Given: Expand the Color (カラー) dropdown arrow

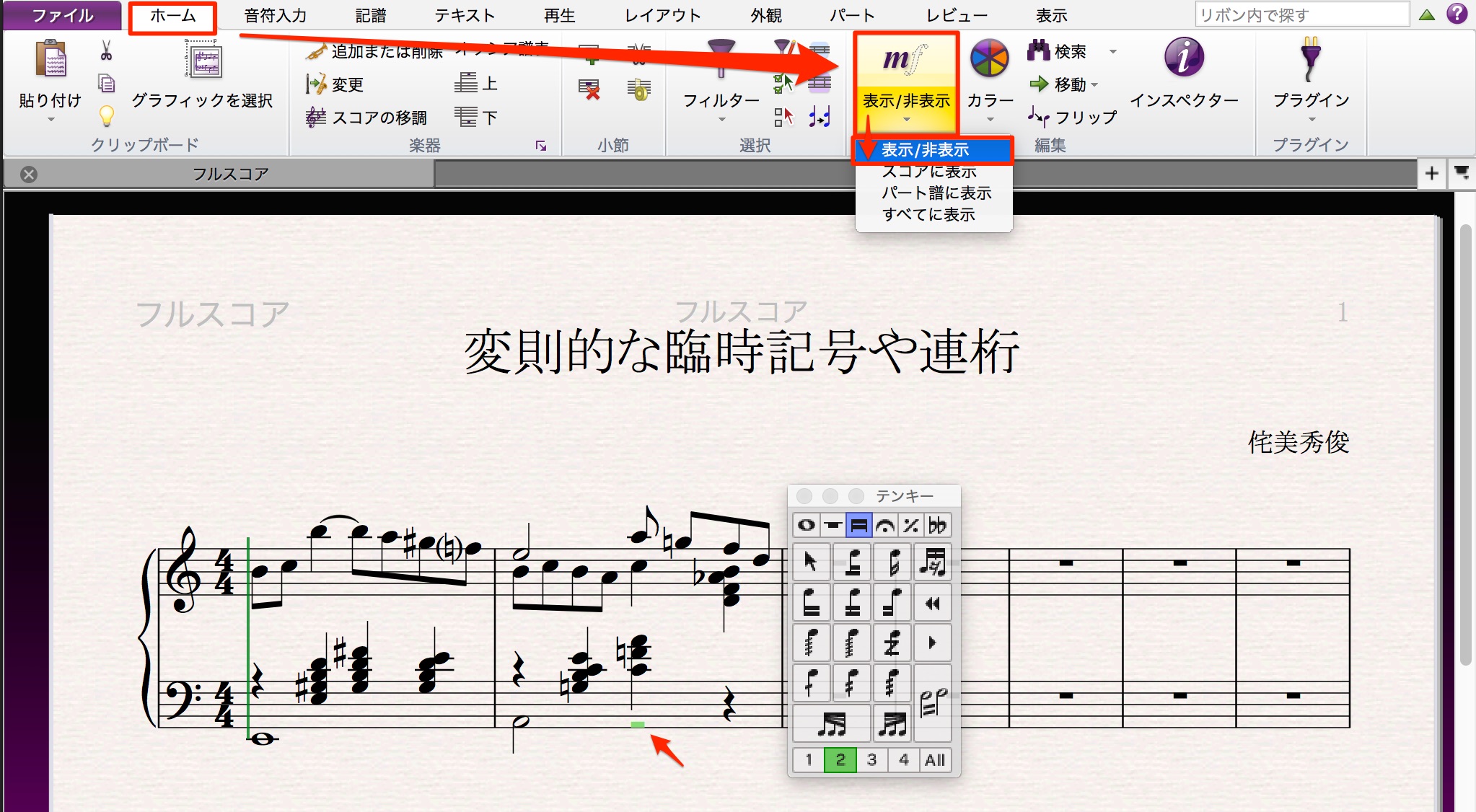Looking at the screenshot, I should 990,120.
